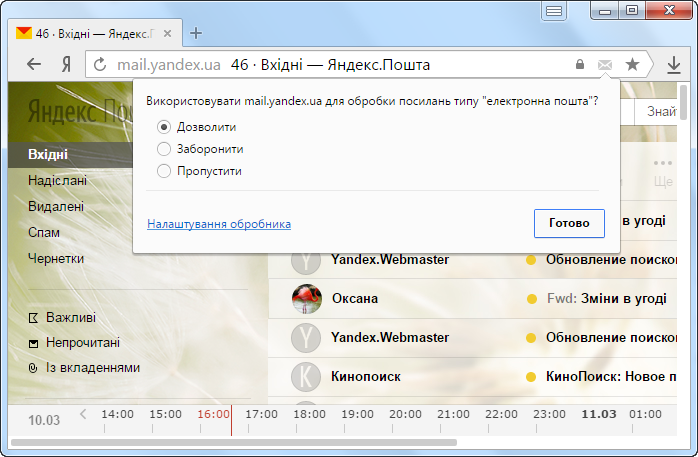Open the browser menu hamburger icon
698x457 pixels.
click(554, 11)
